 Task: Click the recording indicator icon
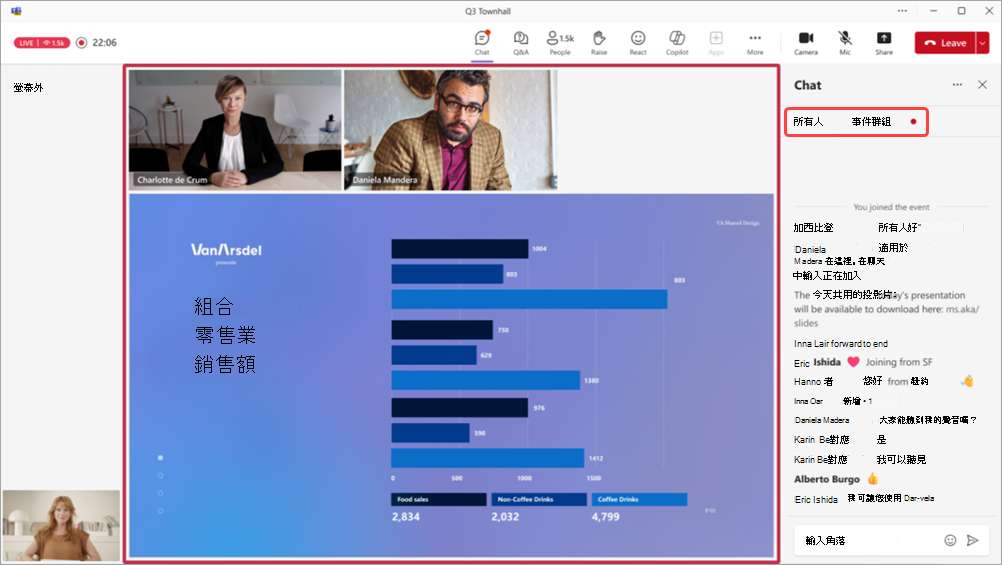coord(81,43)
